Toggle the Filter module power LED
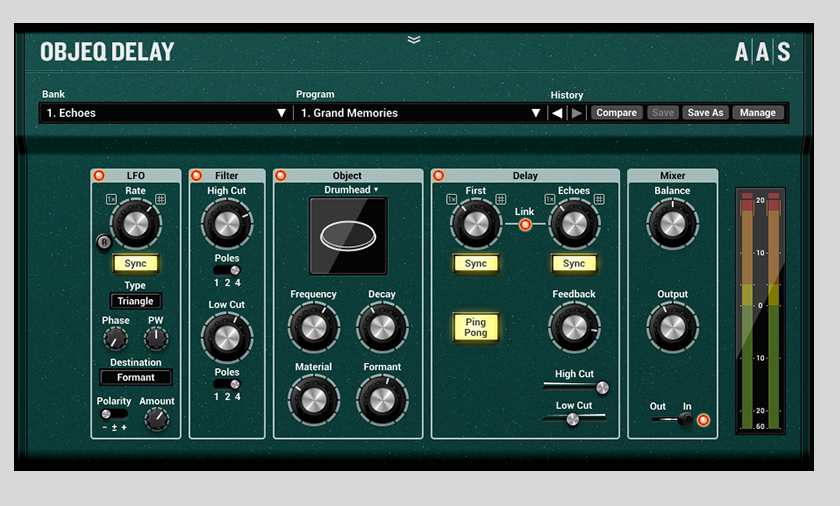 (197, 176)
